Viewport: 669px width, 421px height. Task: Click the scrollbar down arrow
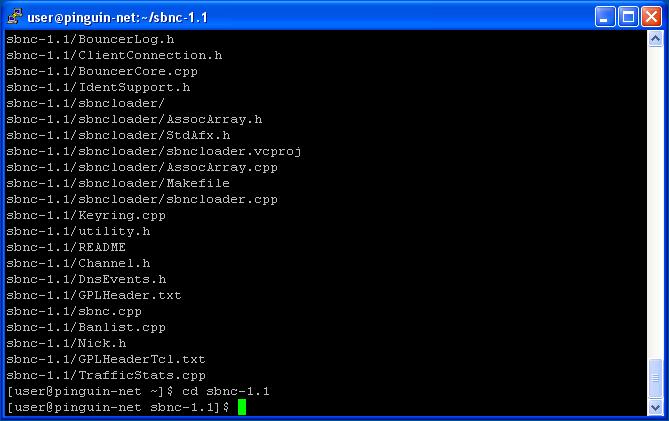click(655, 407)
